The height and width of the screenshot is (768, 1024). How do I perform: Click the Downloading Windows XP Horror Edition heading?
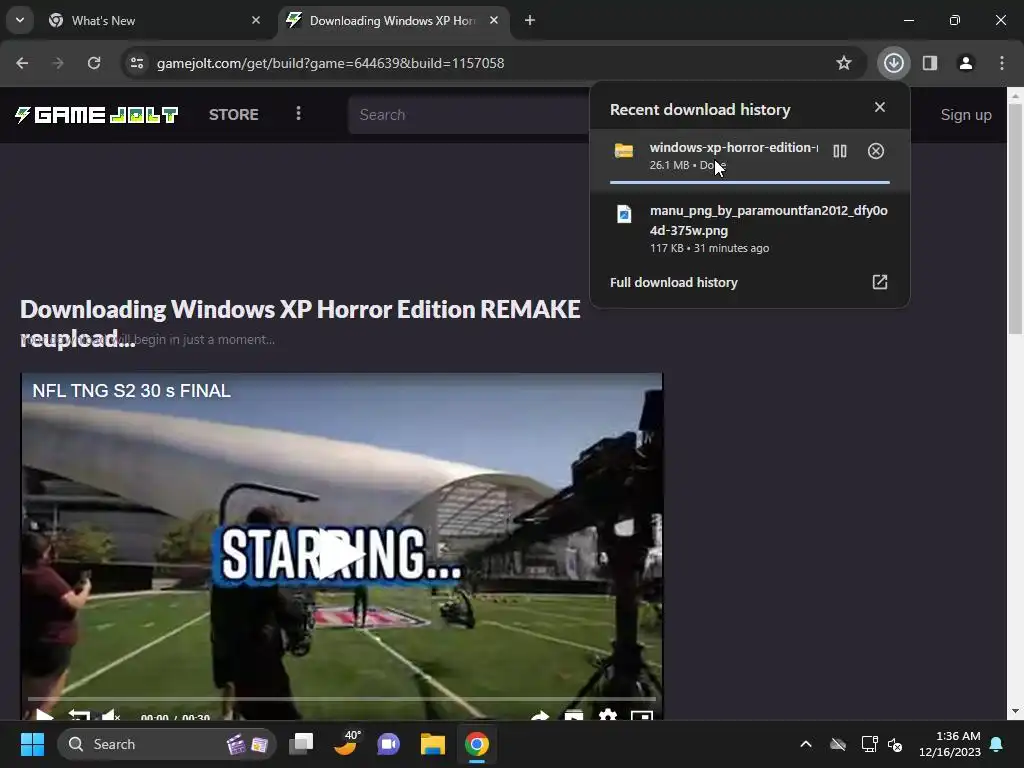pos(300,324)
